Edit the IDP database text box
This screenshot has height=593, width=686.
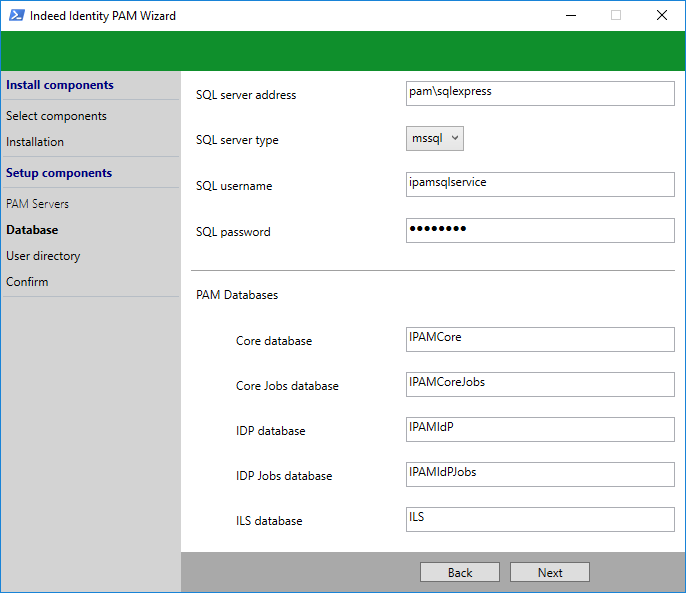click(x=540, y=430)
